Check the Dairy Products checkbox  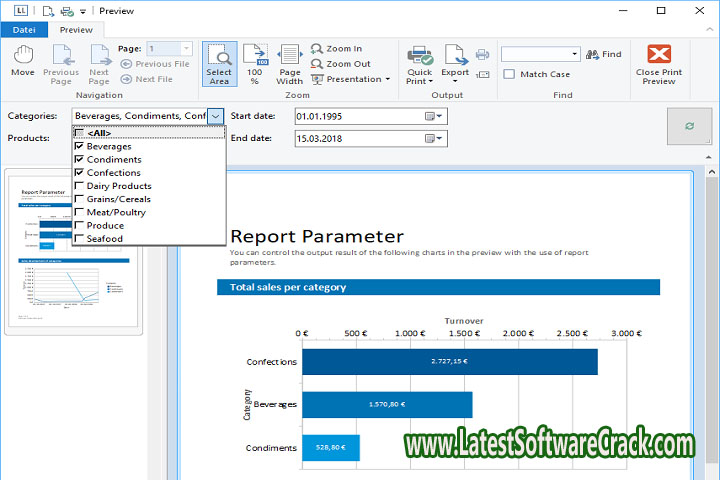click(x=79, y=186)
